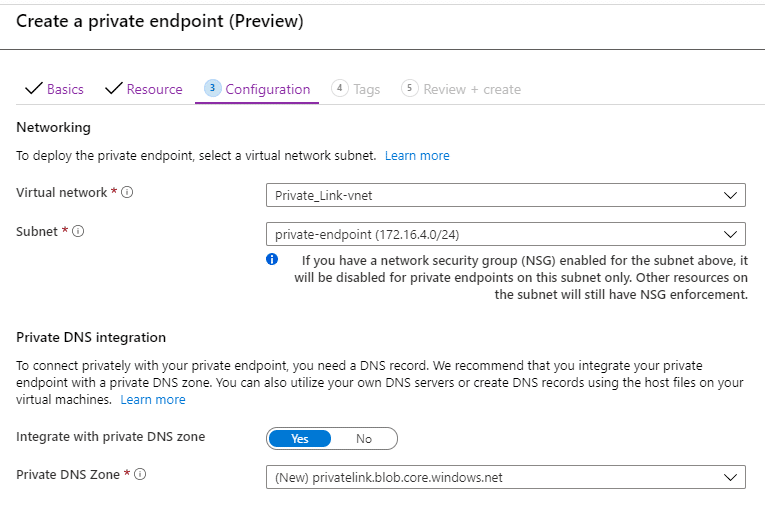Image resolution: width=765 pixels, height=507 pixels.
Task: Open the Tags tab
Action: [x=367, y=89]
